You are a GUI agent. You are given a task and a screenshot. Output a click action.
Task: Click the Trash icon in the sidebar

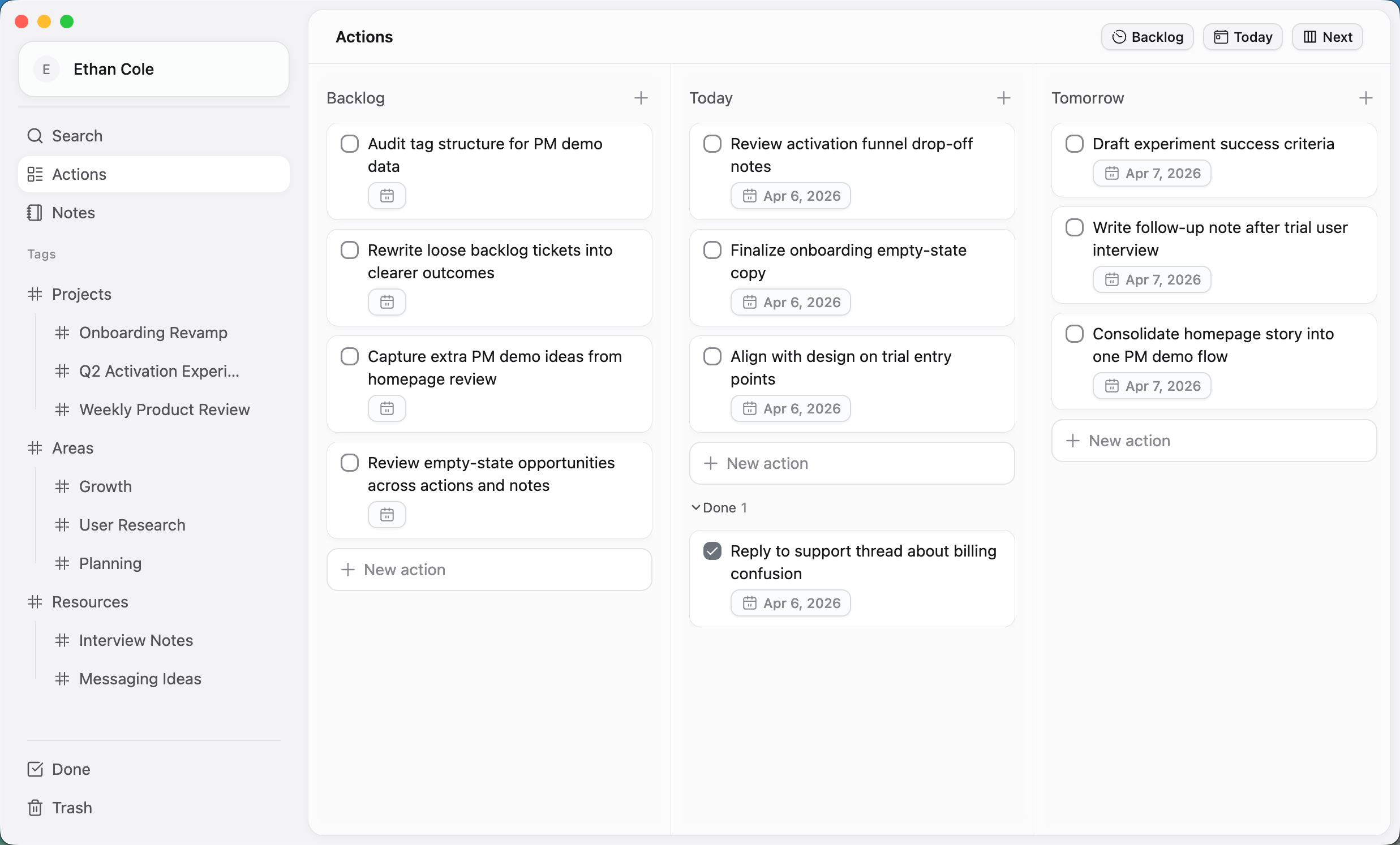coord(35,808)
